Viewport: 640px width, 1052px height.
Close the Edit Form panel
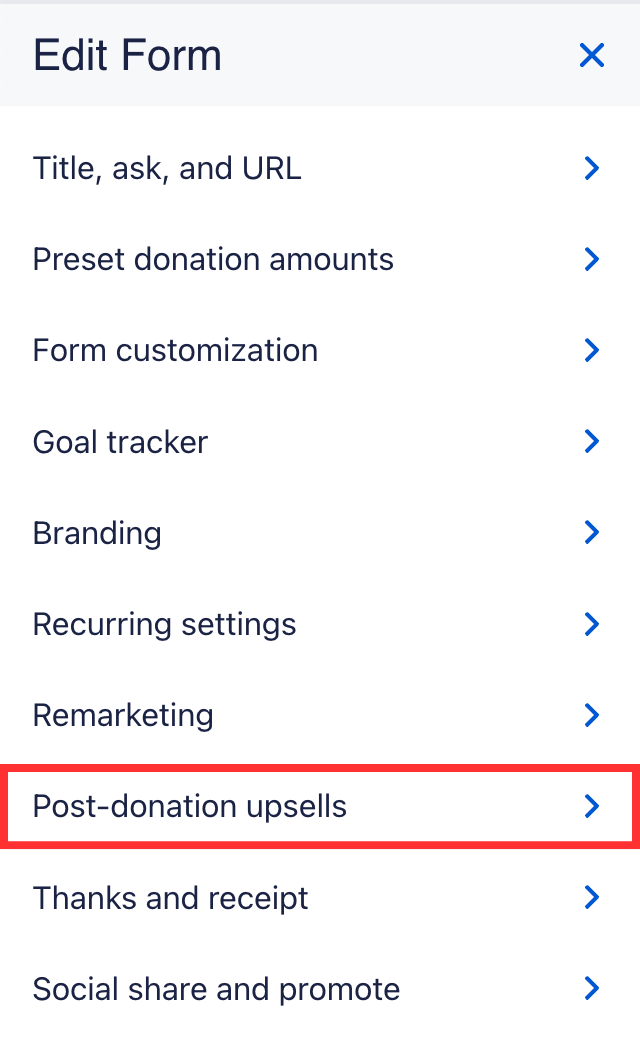(x=592, y=55)
